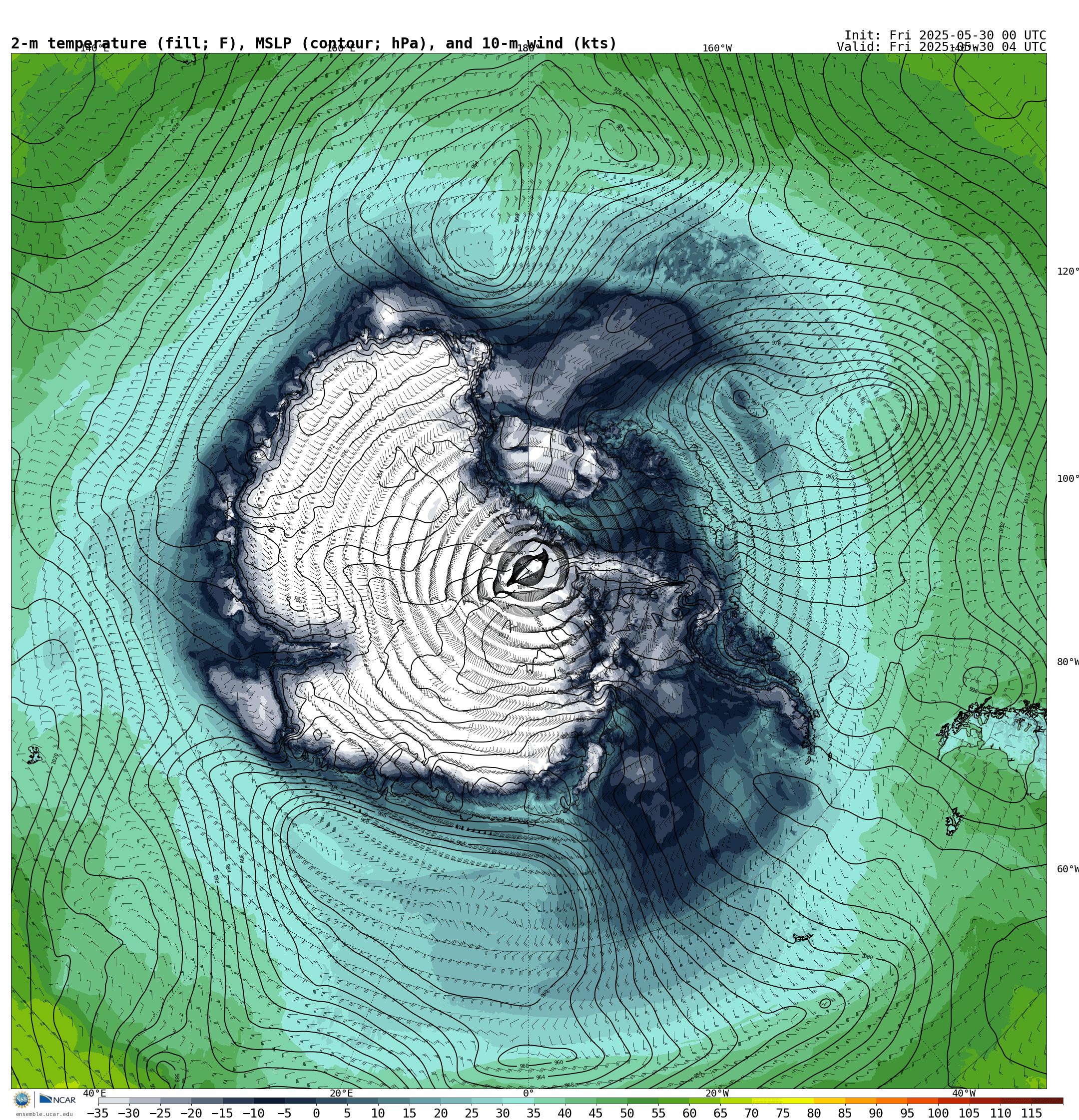Viewport: 1079px width, 1120px height.
Task: Click the '95' colorbar tick label
Action: [907, 1113]
